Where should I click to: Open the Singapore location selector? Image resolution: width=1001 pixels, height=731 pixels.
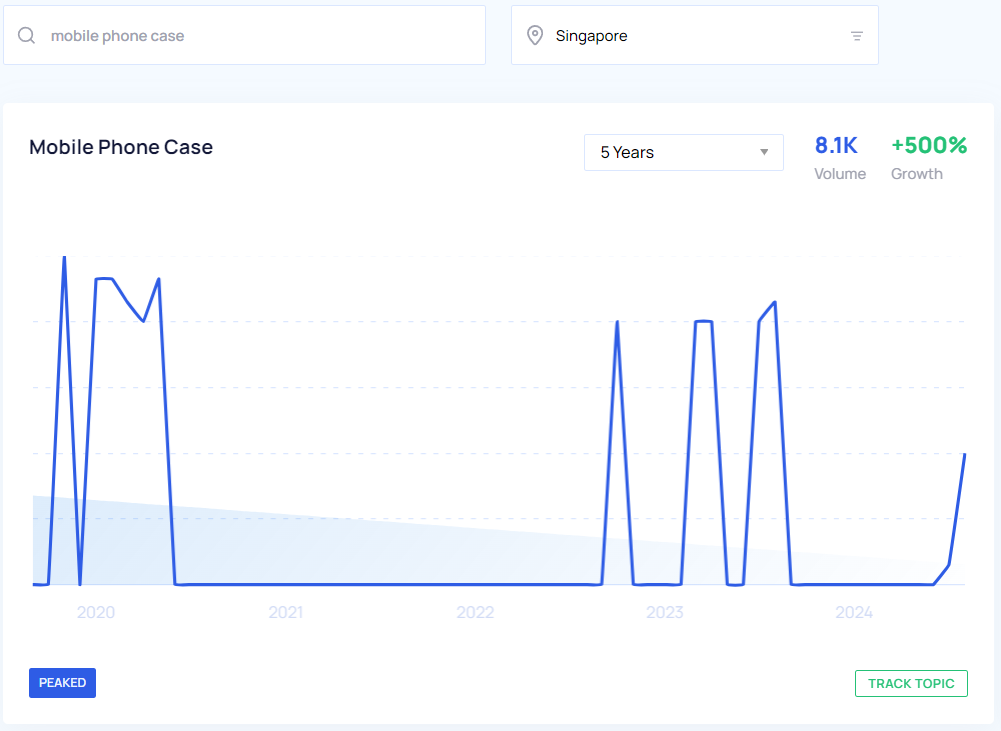click(694, 36)
